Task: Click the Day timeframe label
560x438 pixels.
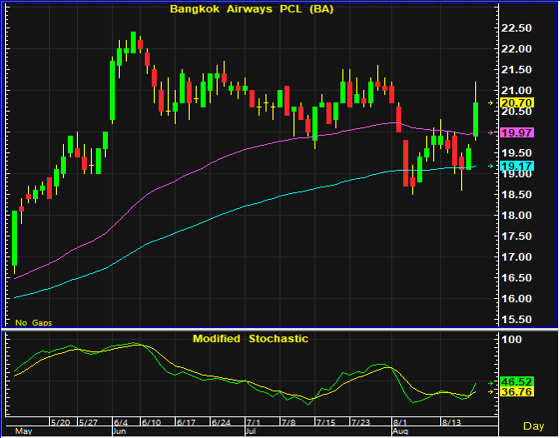Action: pos(534,426)
